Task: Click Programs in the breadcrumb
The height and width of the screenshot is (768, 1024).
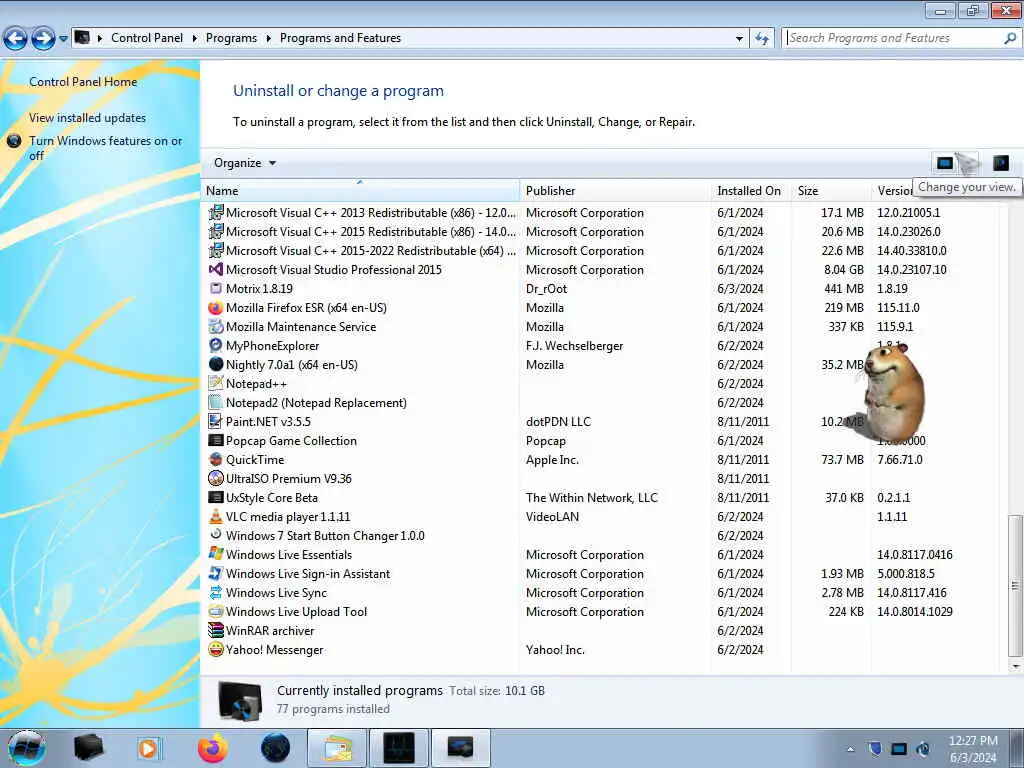Action: coord(231,38)
